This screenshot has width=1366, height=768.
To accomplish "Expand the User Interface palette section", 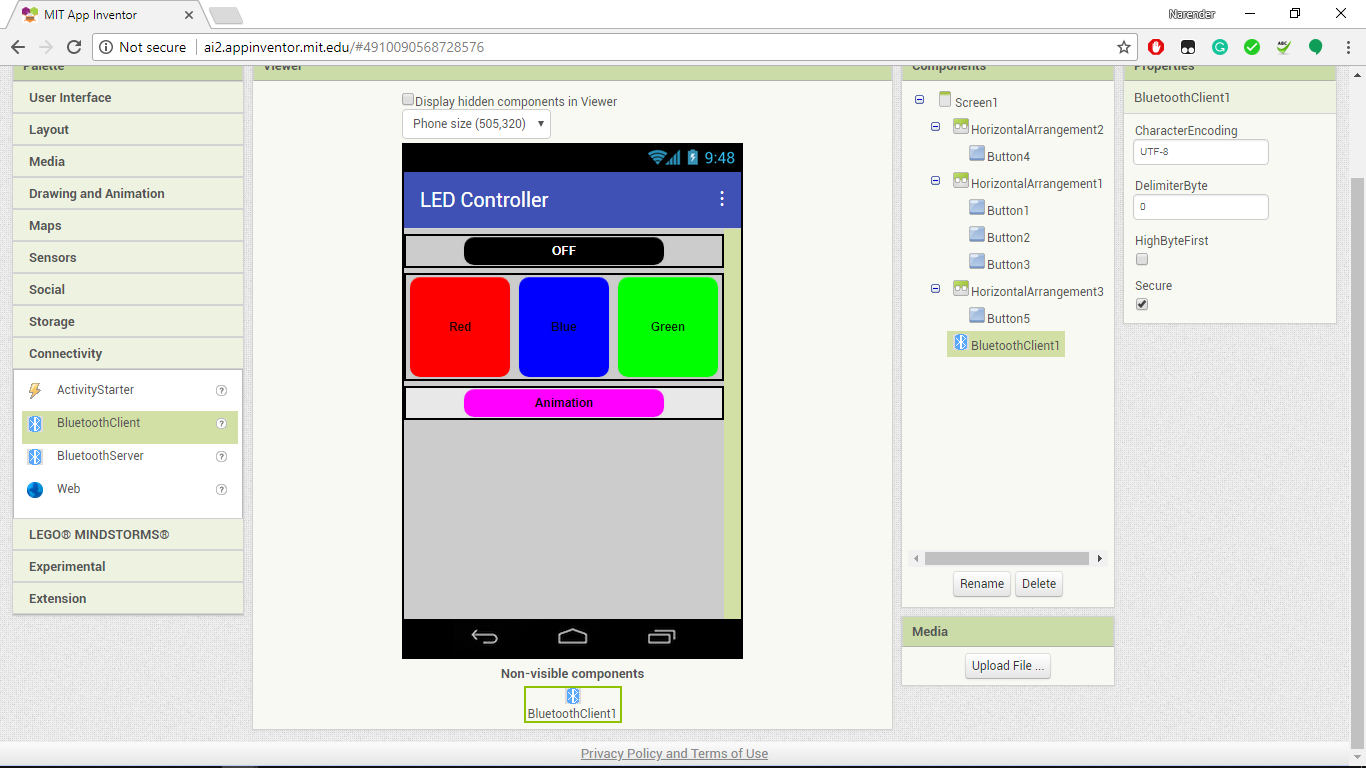I will [128, 98].
